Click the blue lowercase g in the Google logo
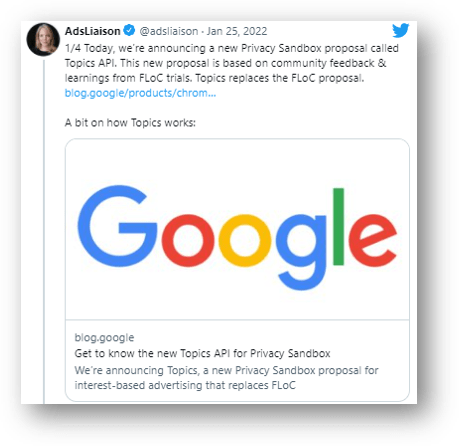 tap(301, 252)
